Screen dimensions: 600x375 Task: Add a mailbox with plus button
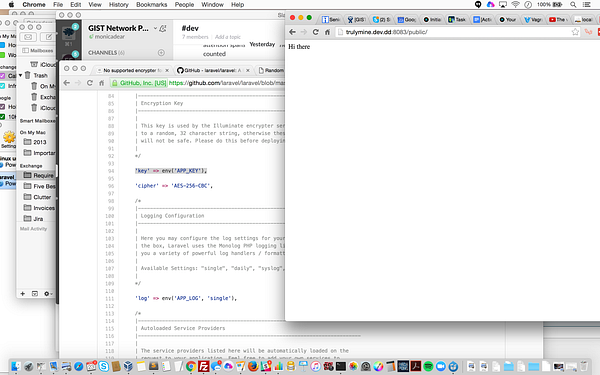pyautogui.click(x=23, y=293)
